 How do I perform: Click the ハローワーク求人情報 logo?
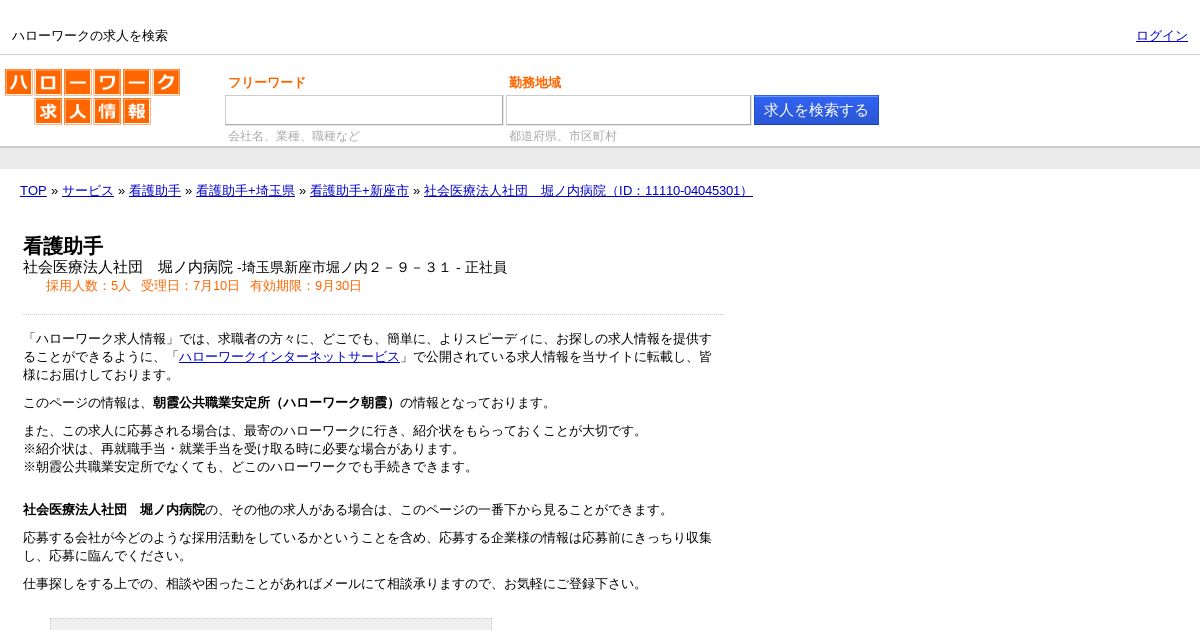coord(92,97)
